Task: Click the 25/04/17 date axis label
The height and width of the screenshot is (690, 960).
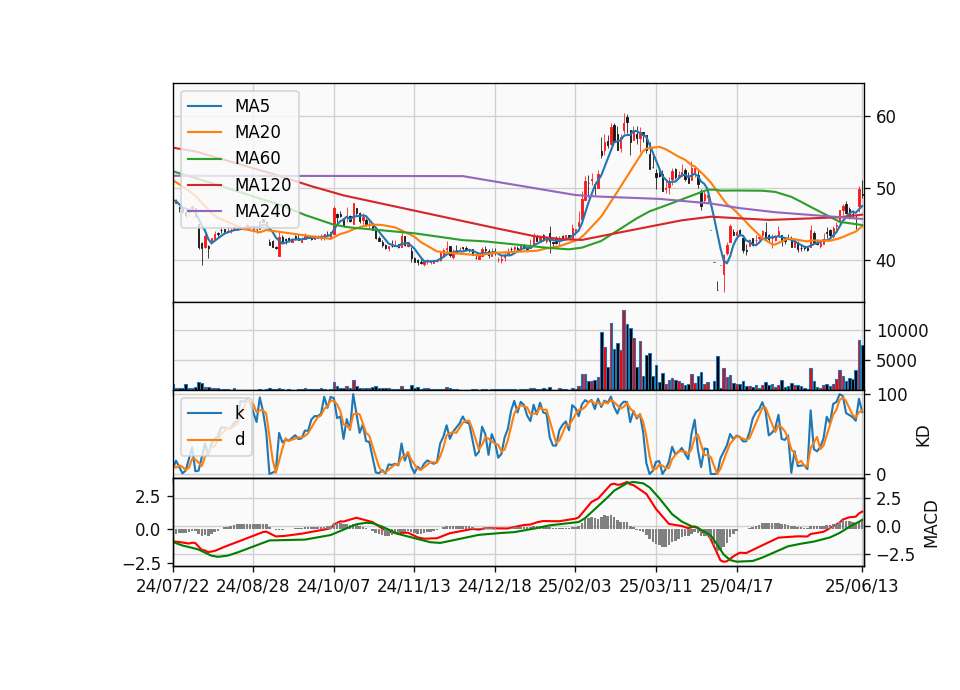Action: 737,586
